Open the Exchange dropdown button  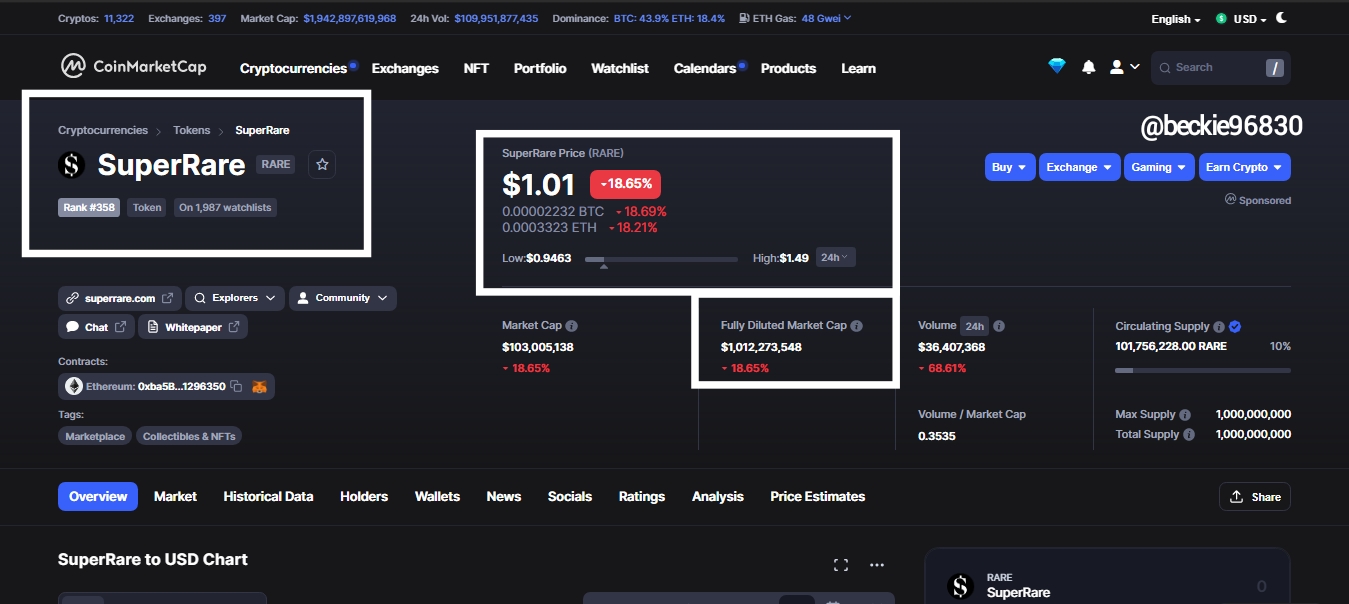(x=1079, y=167)
